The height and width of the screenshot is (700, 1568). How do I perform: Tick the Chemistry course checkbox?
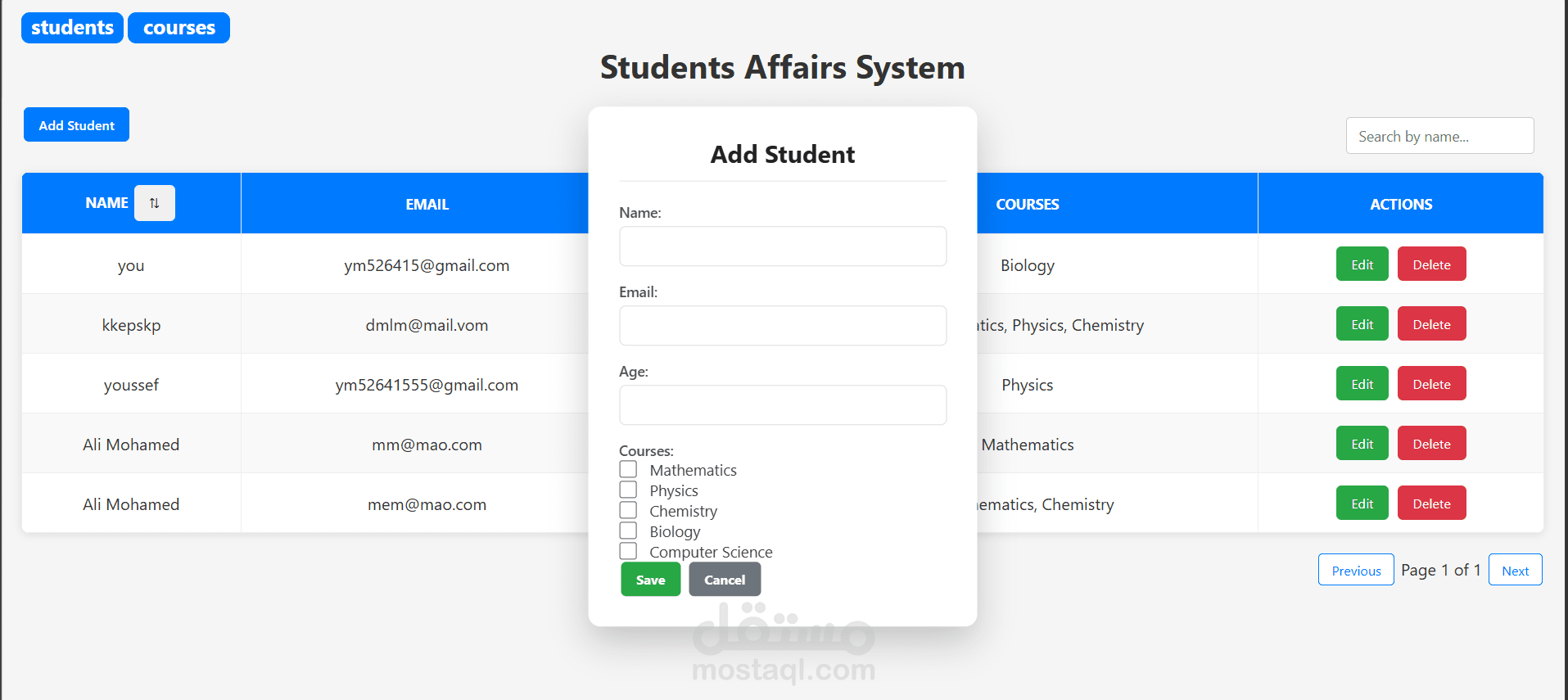[628, 510]
